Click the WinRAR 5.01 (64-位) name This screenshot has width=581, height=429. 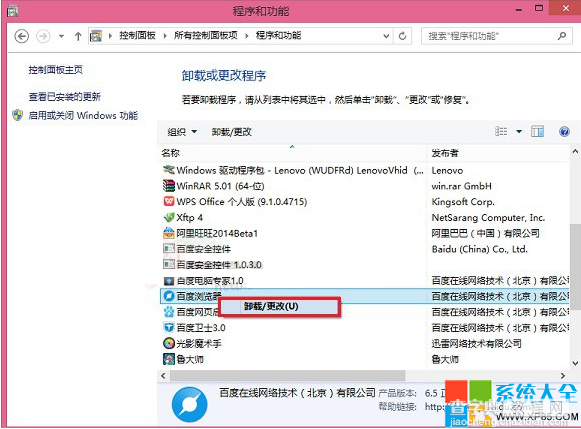click(x=220, y=186)
